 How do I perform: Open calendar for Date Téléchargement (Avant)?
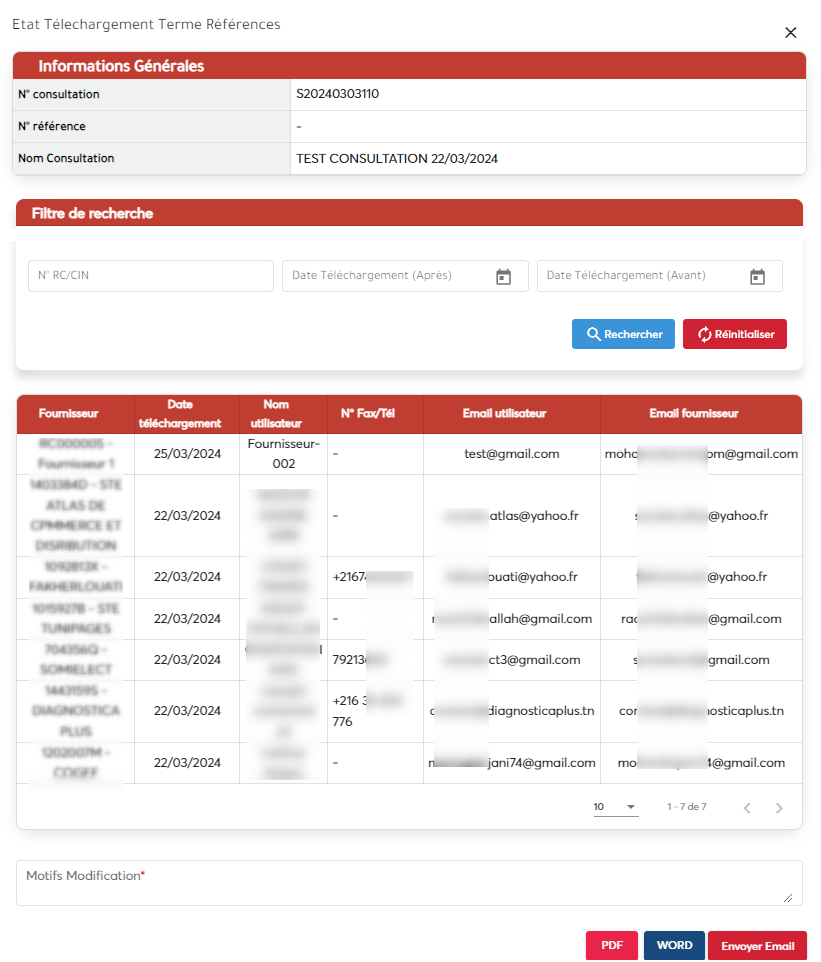pos(757,277)
